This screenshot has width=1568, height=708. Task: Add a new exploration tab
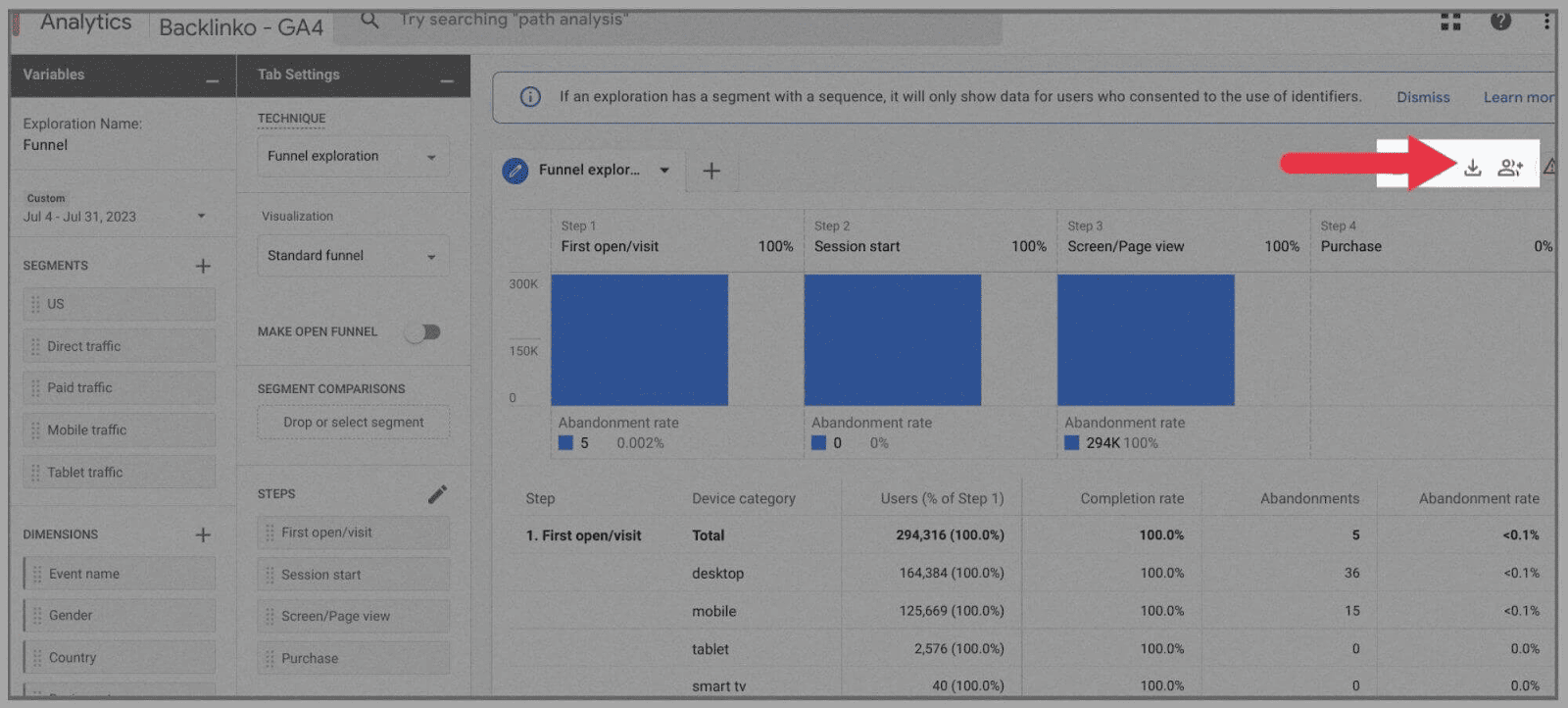coord(711,171)
